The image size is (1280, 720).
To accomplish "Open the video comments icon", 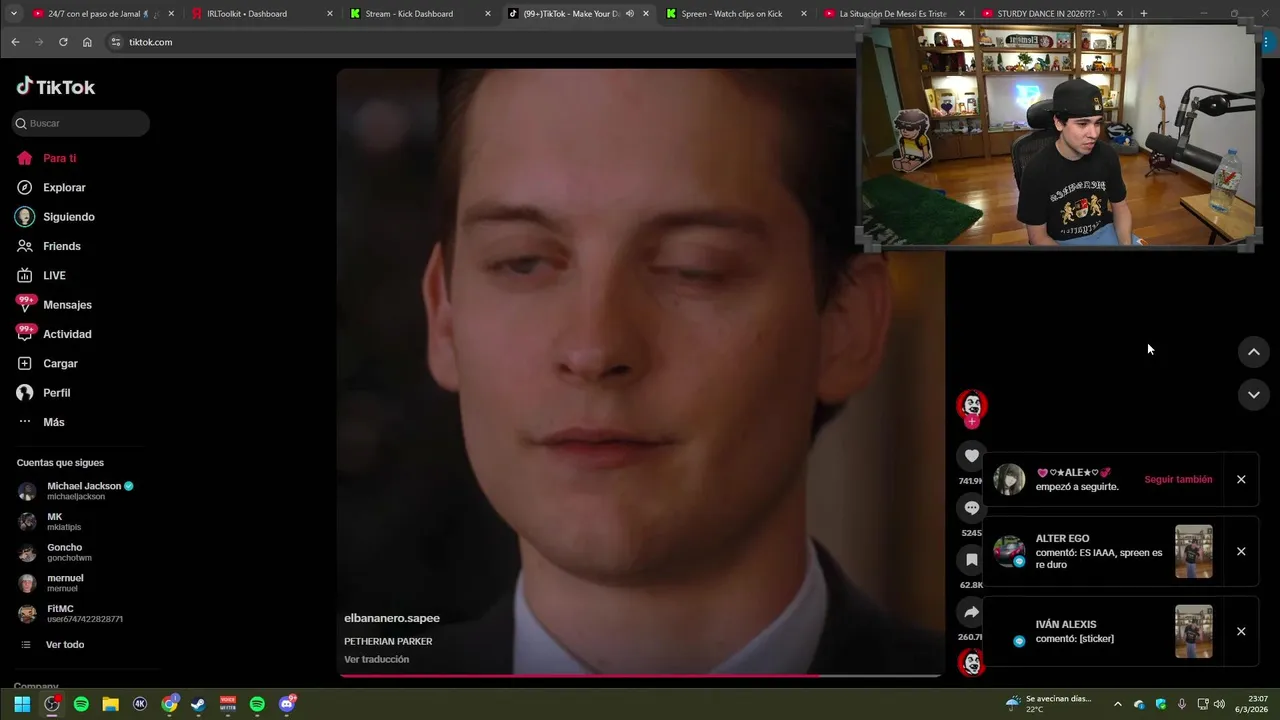I will click(x=971, y=508).
